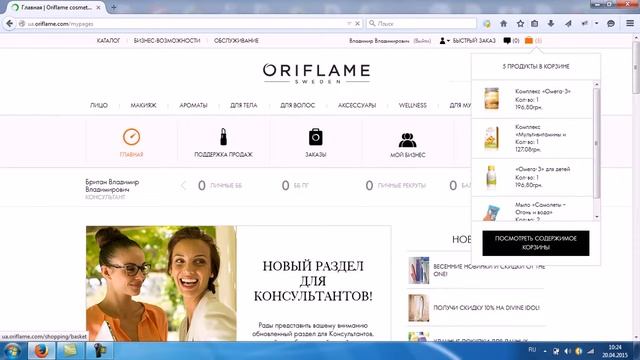640x360 pixels.
Task: Open the Каталог menu
Action: click(108, 40)
